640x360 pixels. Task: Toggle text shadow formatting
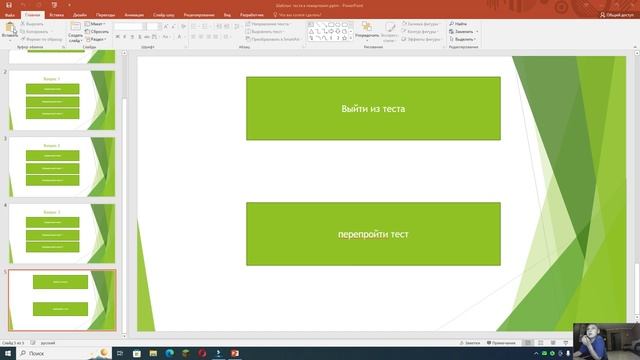pos(140,37)
